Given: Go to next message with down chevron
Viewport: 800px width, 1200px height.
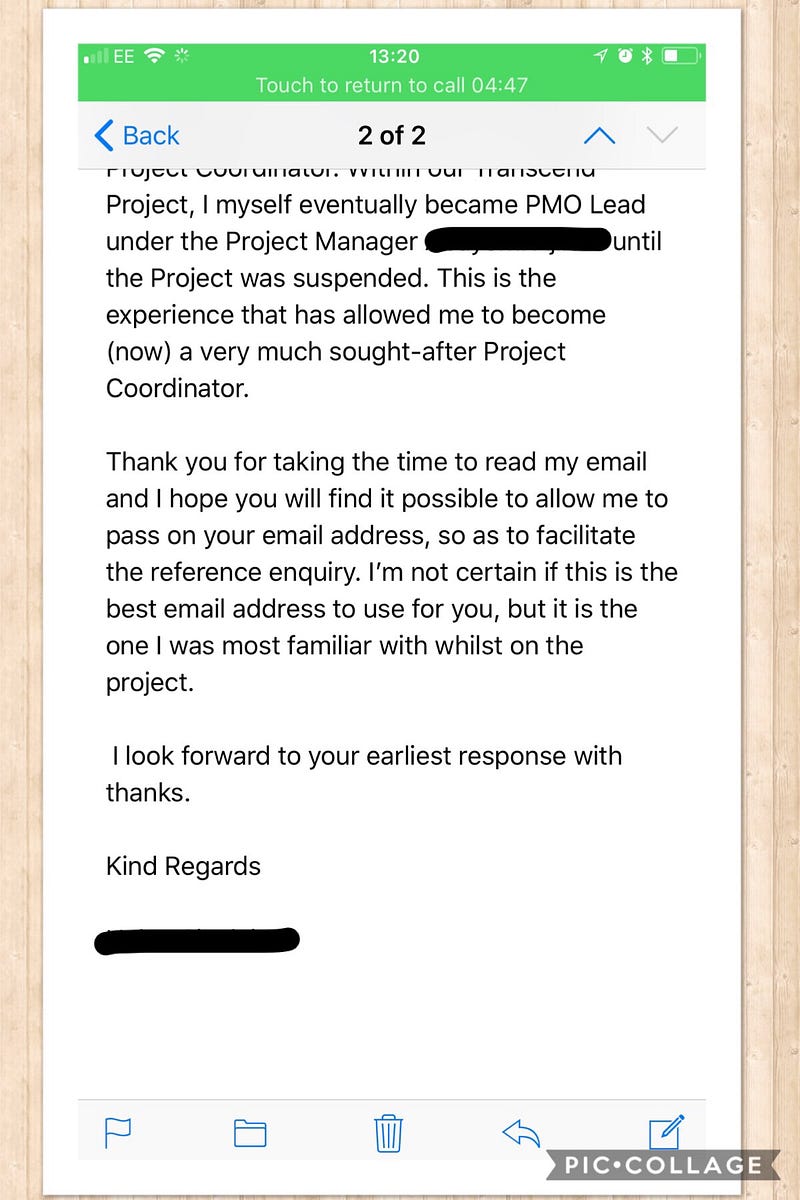Looking at the screenshot, I should click(x=662, y=135).
